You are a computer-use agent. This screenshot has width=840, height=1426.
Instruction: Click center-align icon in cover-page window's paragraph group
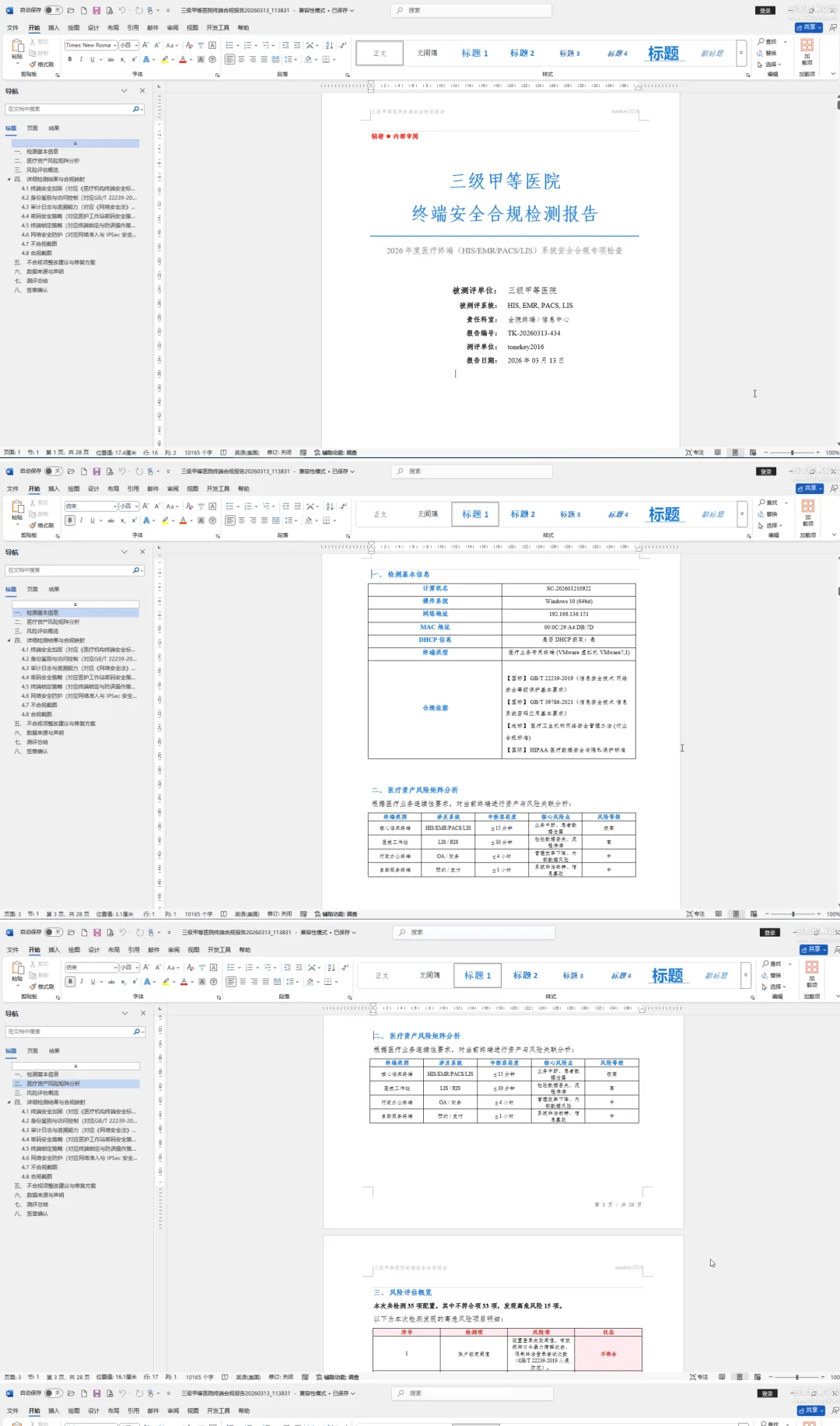click(241, 59)
